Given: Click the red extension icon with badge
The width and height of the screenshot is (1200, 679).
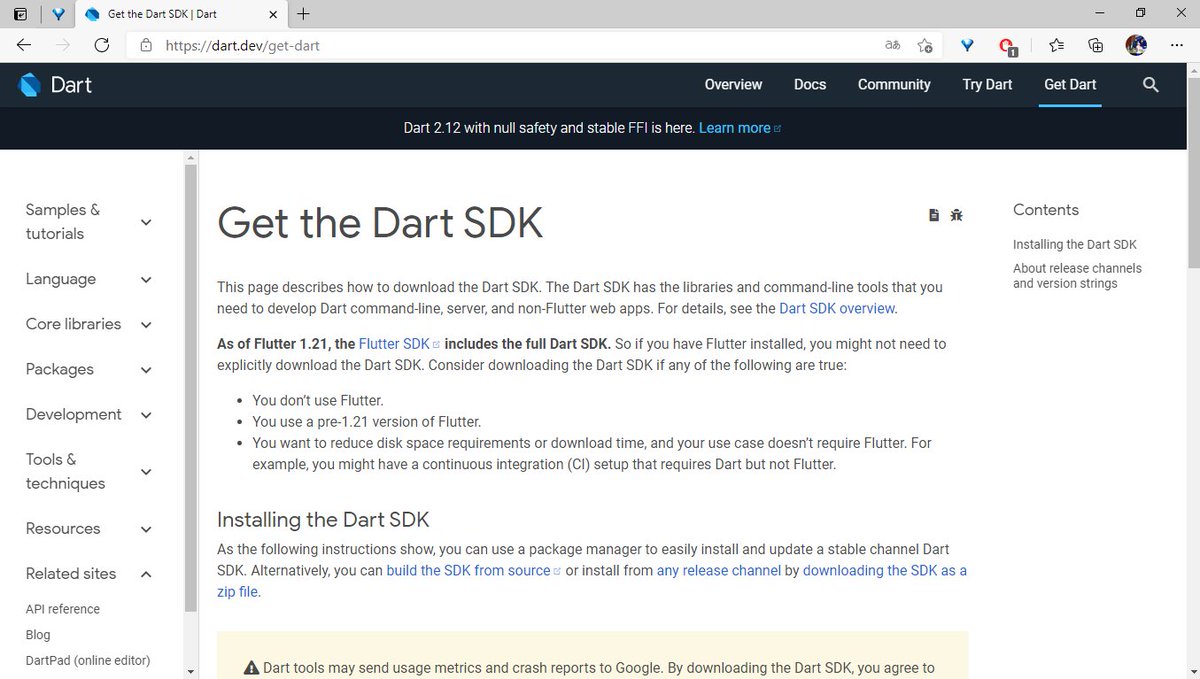Looking at the screenshot, I should coord(1009,46).
